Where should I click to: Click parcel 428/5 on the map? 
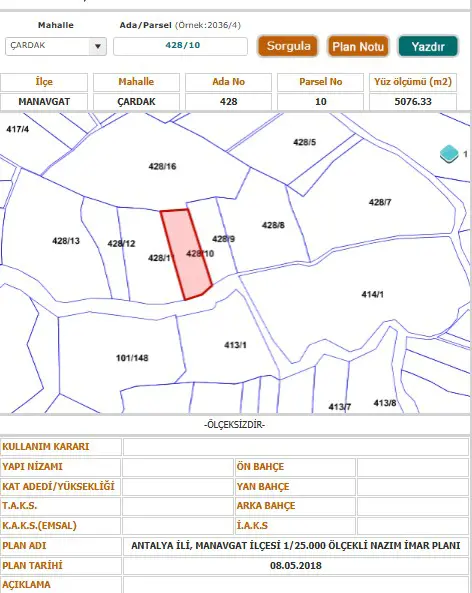click(x=304, y=142)
